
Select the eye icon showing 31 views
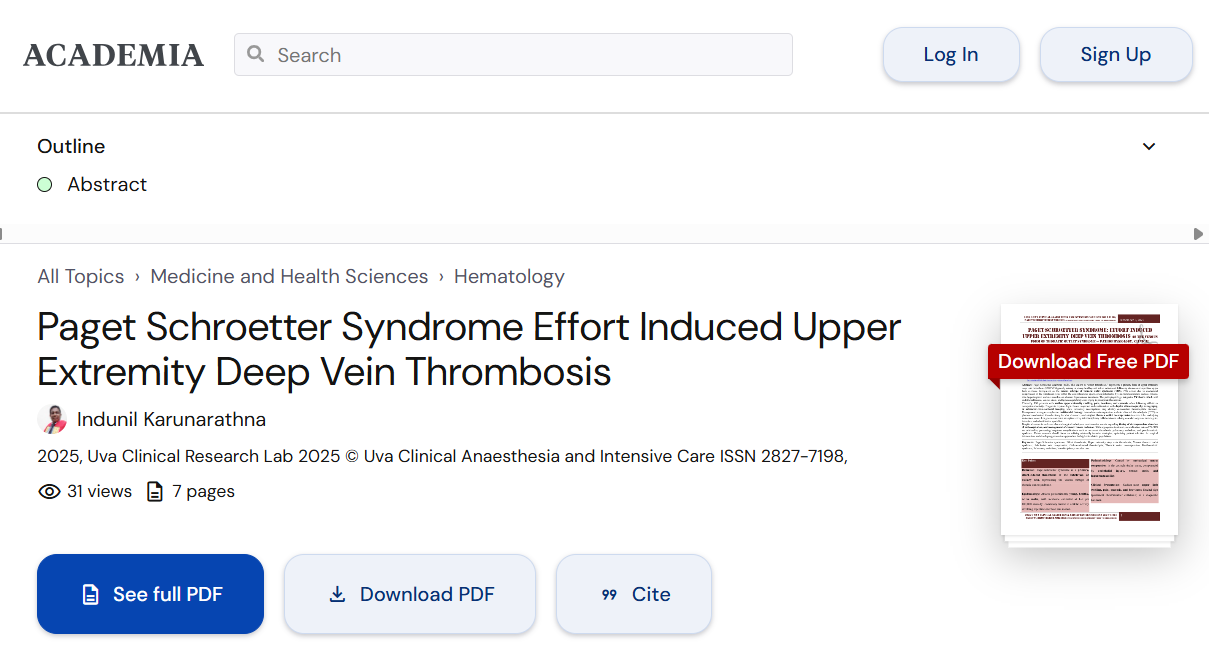pyautogui.click(x=49, y=491)
